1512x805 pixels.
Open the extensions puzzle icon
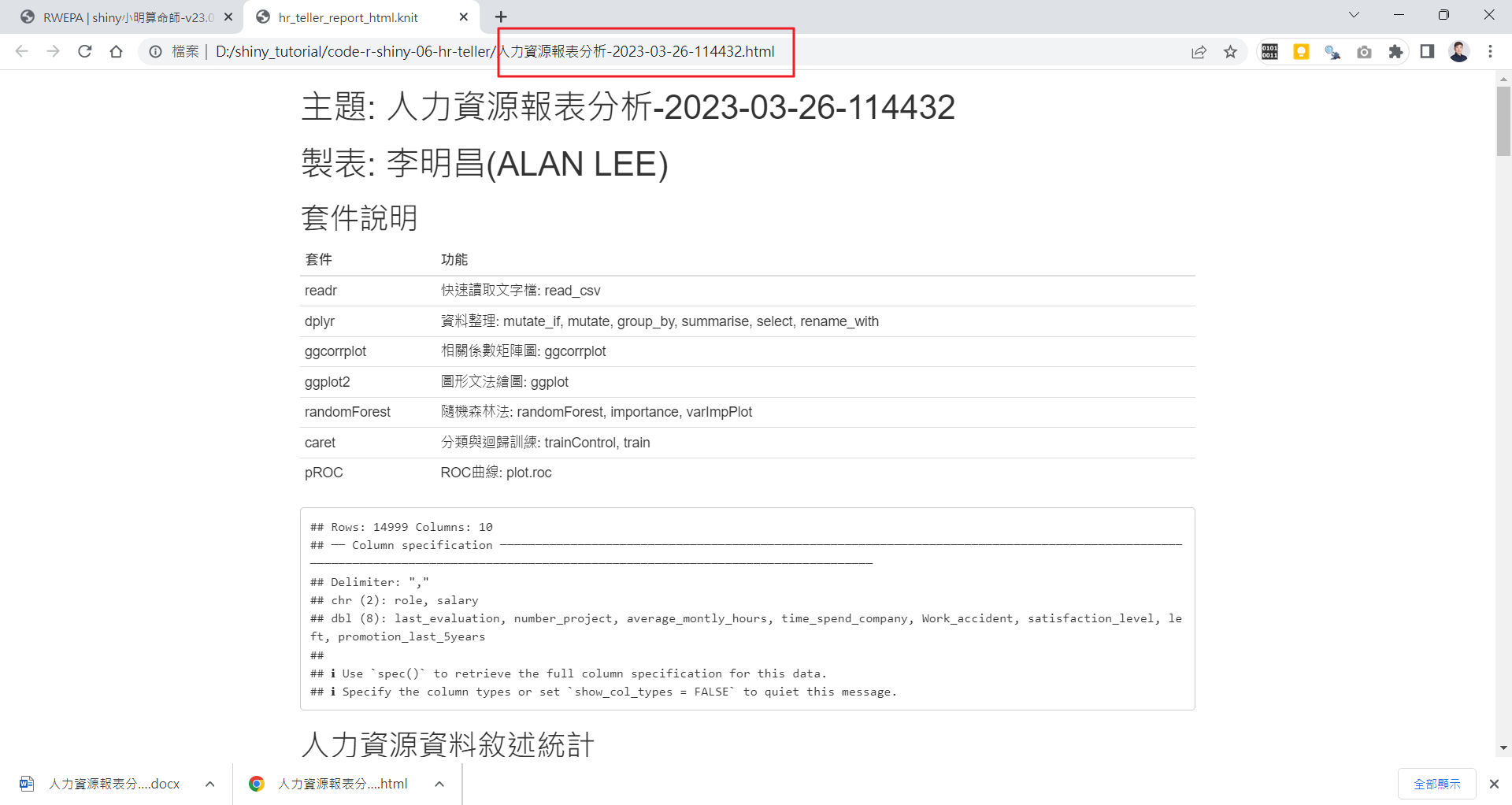1395,52
